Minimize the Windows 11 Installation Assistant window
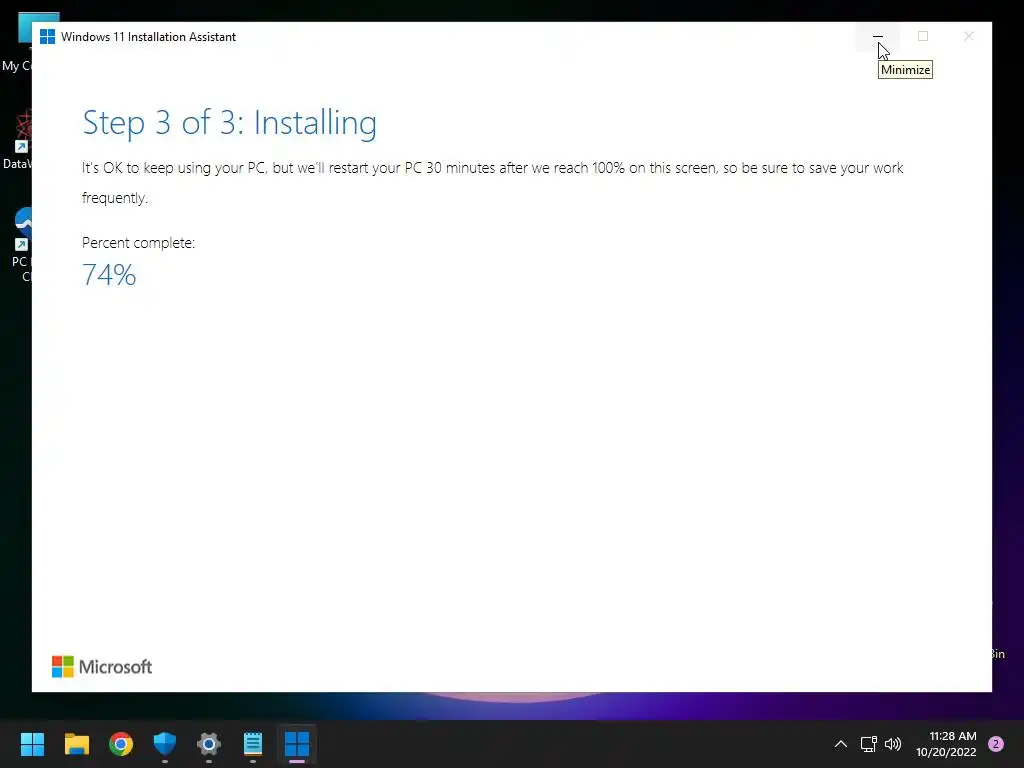The height and width of the screenshot is (768, 1024). tap(877, 37)
